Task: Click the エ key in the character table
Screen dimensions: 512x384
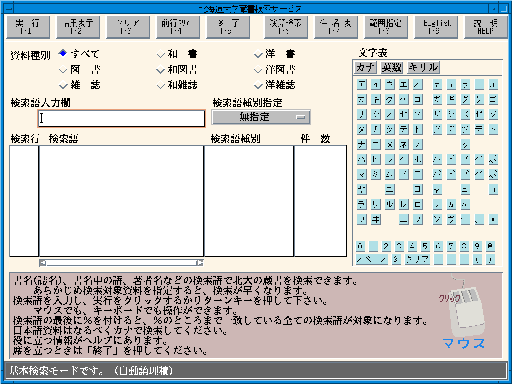Action: click(x=404, y=84)
